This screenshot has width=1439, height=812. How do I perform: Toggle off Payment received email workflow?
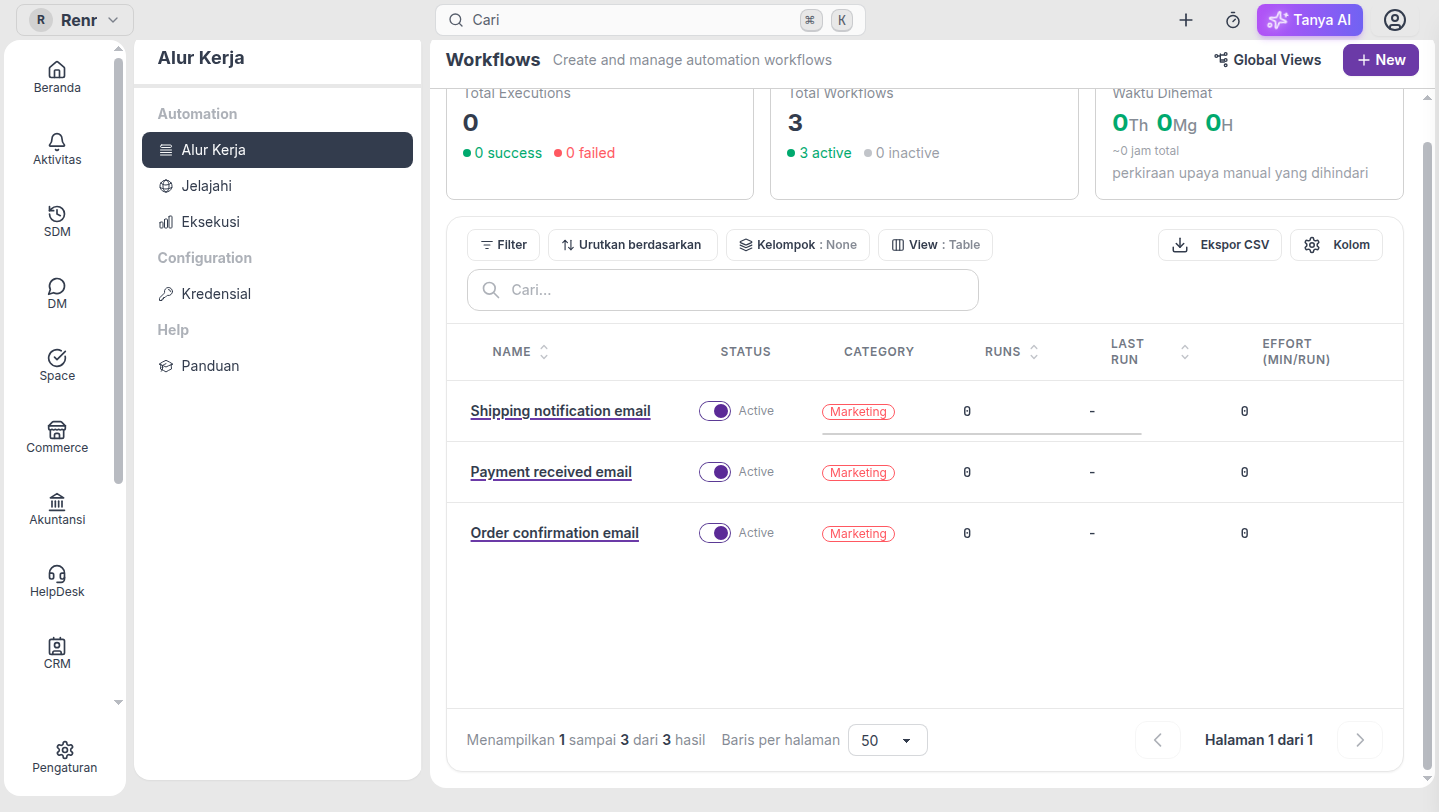coord(715,472)
